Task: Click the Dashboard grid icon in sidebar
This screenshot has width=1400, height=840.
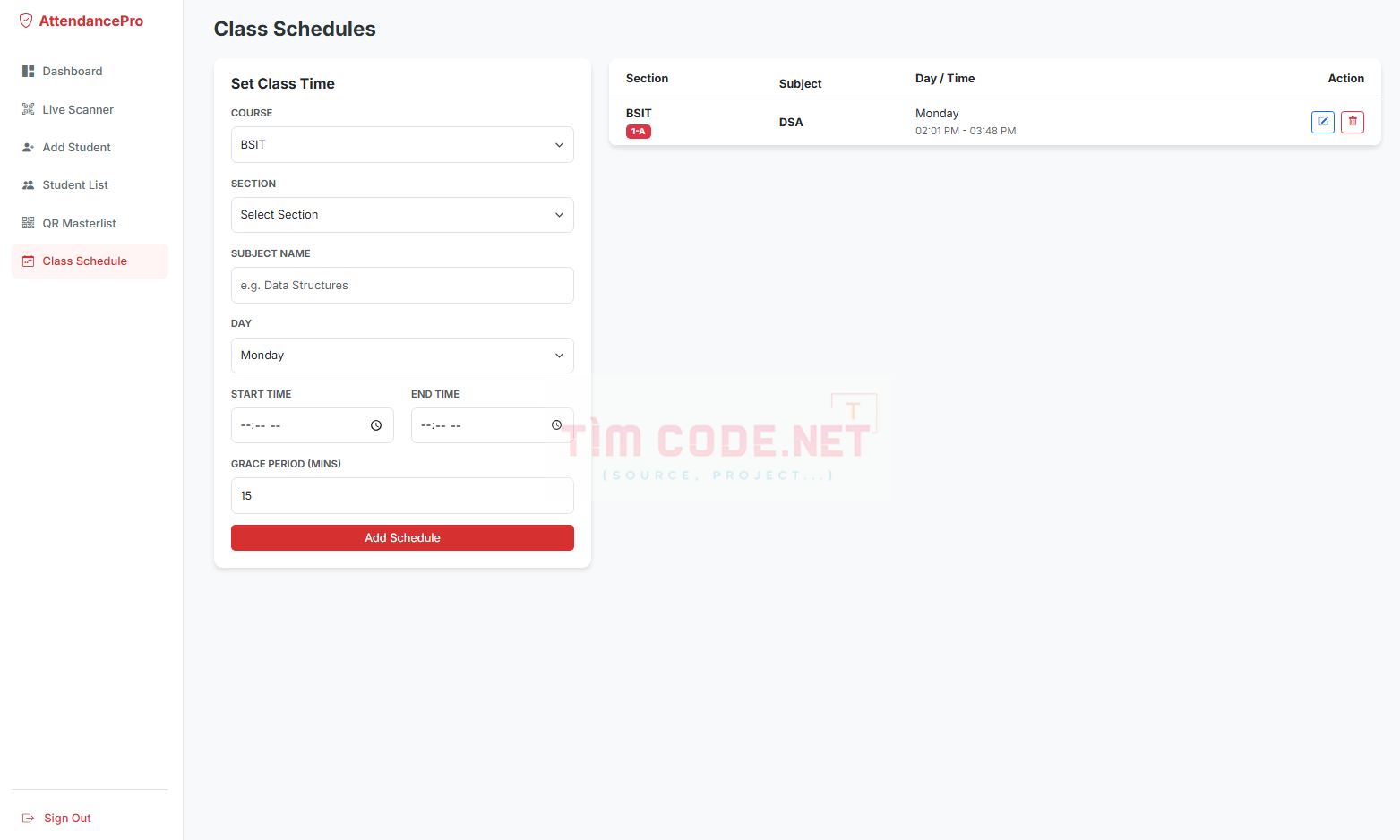Action: click(28, 72)
